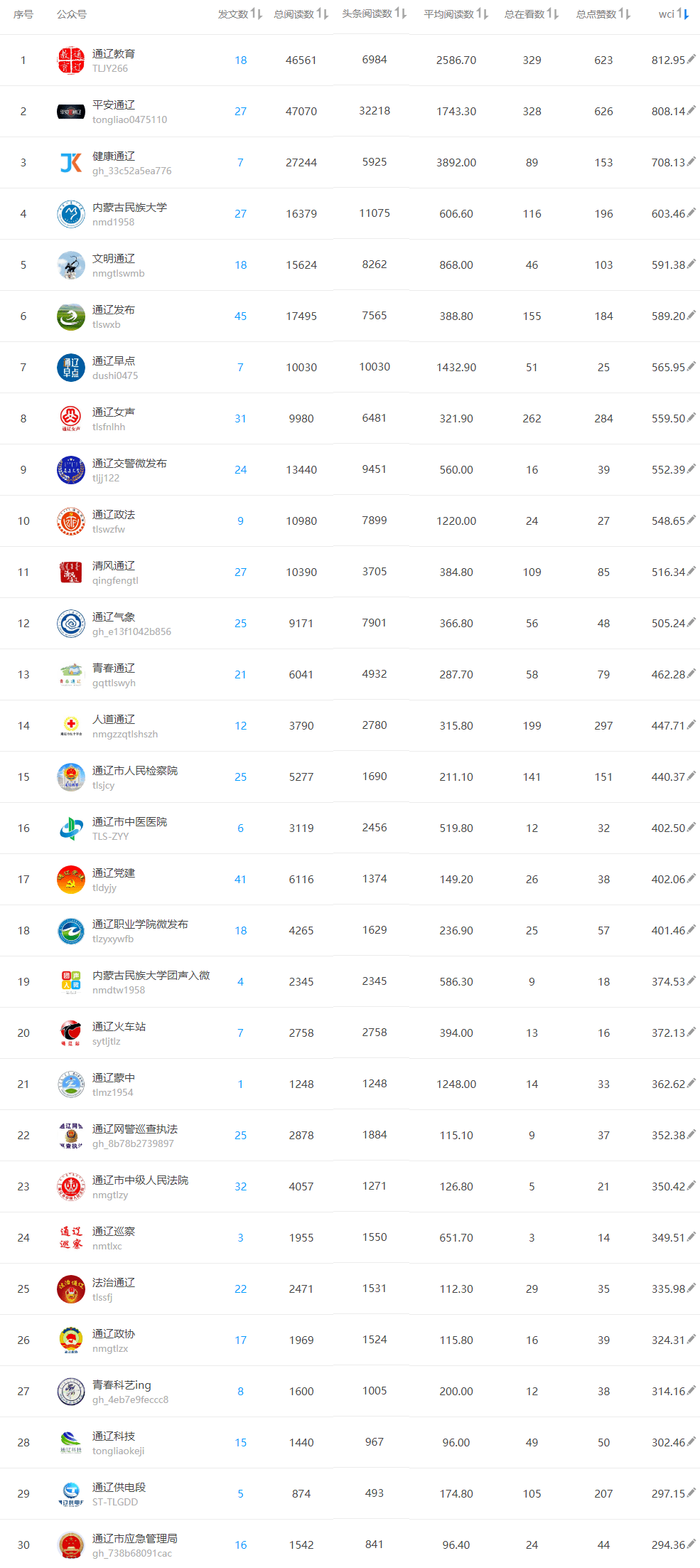Image resolution: width=700 pixels, height=1568 pixels.
Task: Open 通辽网警巡查执法 account avatar
Action: [x=71, y=1136]
